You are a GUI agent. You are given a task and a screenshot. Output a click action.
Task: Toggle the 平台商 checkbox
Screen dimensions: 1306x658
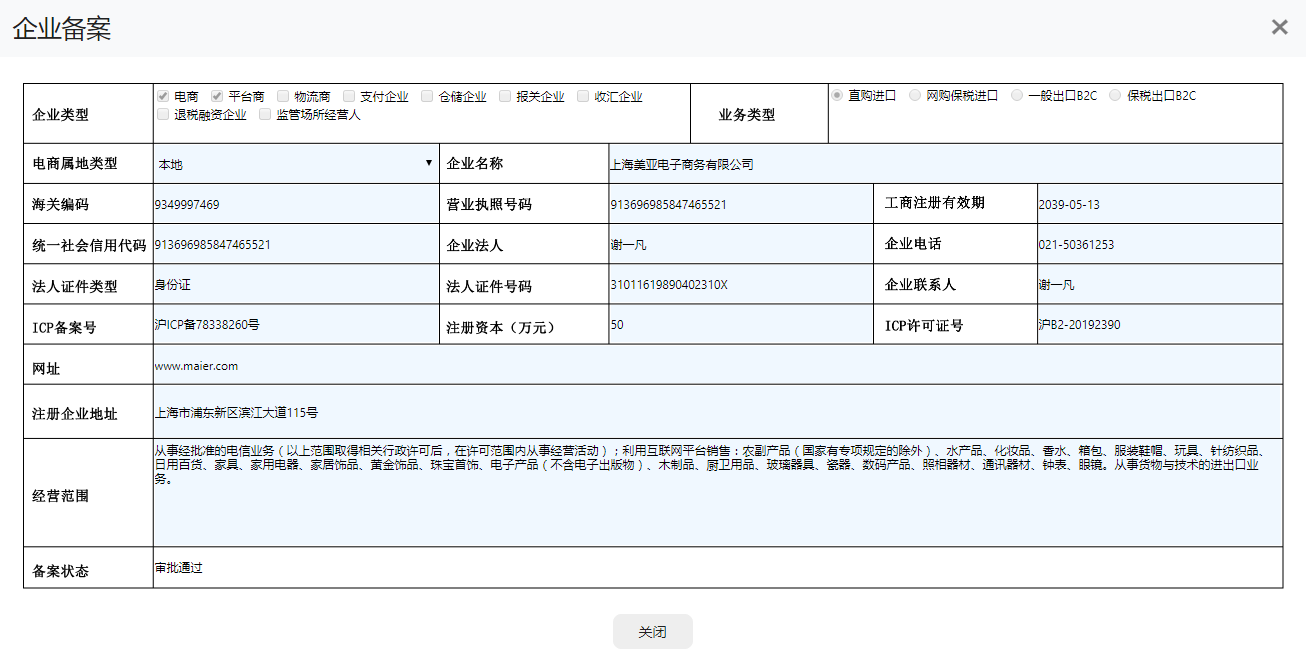click(217, 97)
